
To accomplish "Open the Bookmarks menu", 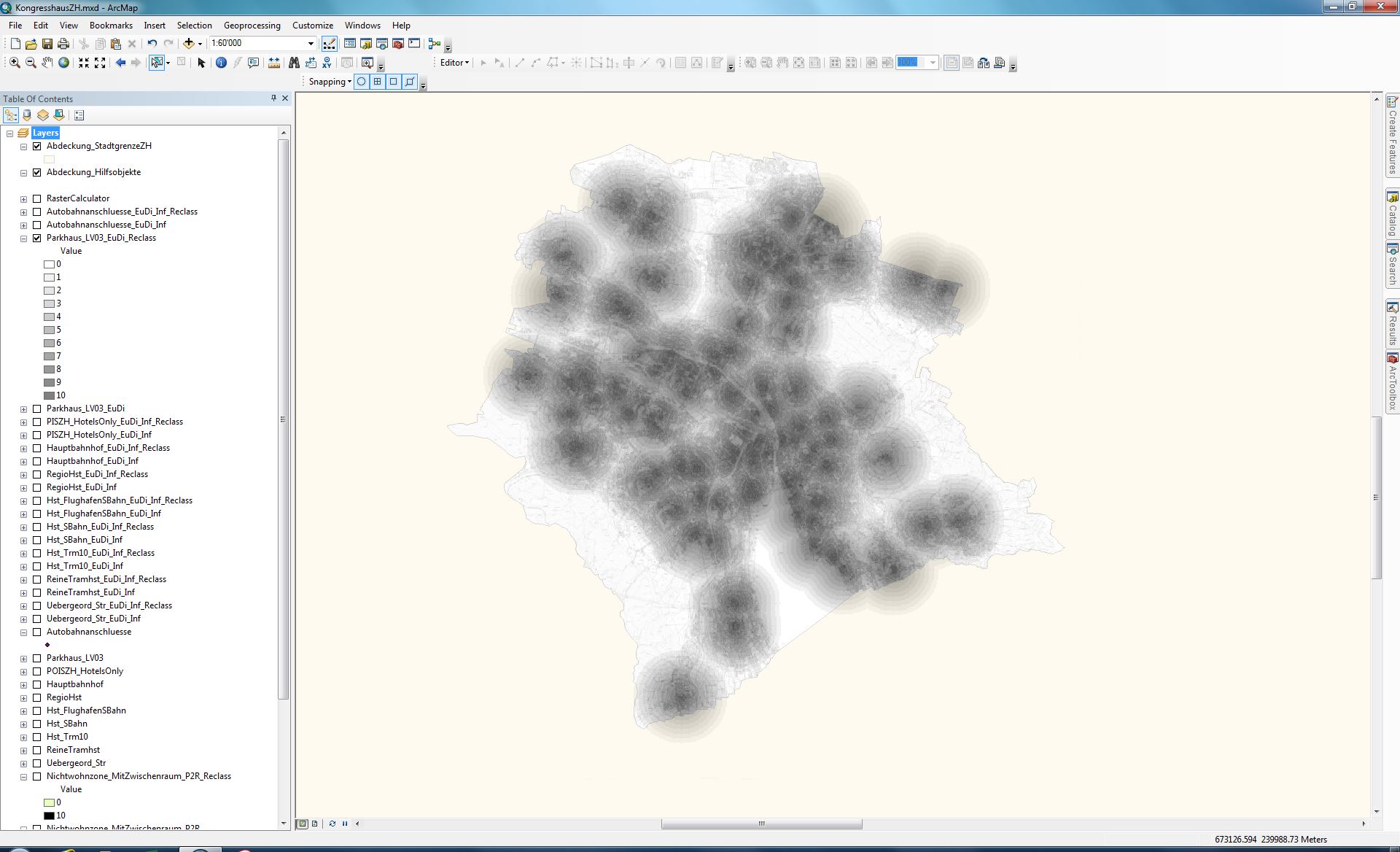I will point(111,25).
